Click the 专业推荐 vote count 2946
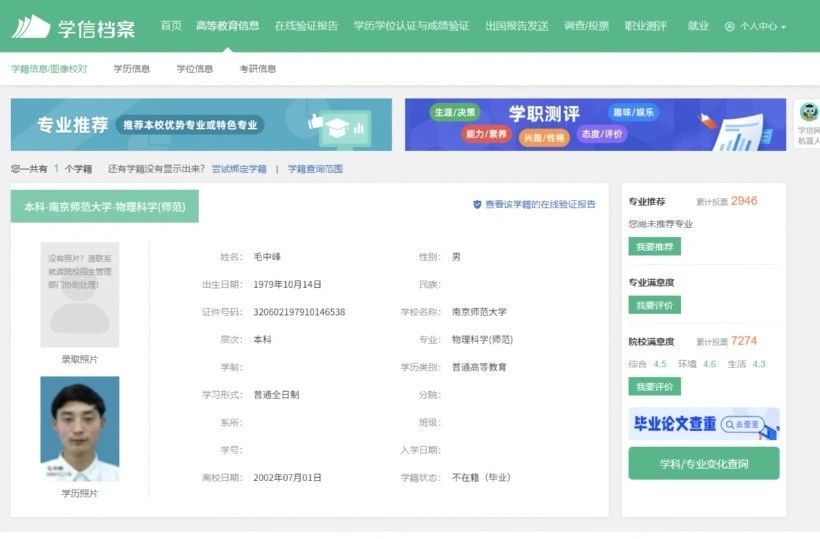 point(744,201)
